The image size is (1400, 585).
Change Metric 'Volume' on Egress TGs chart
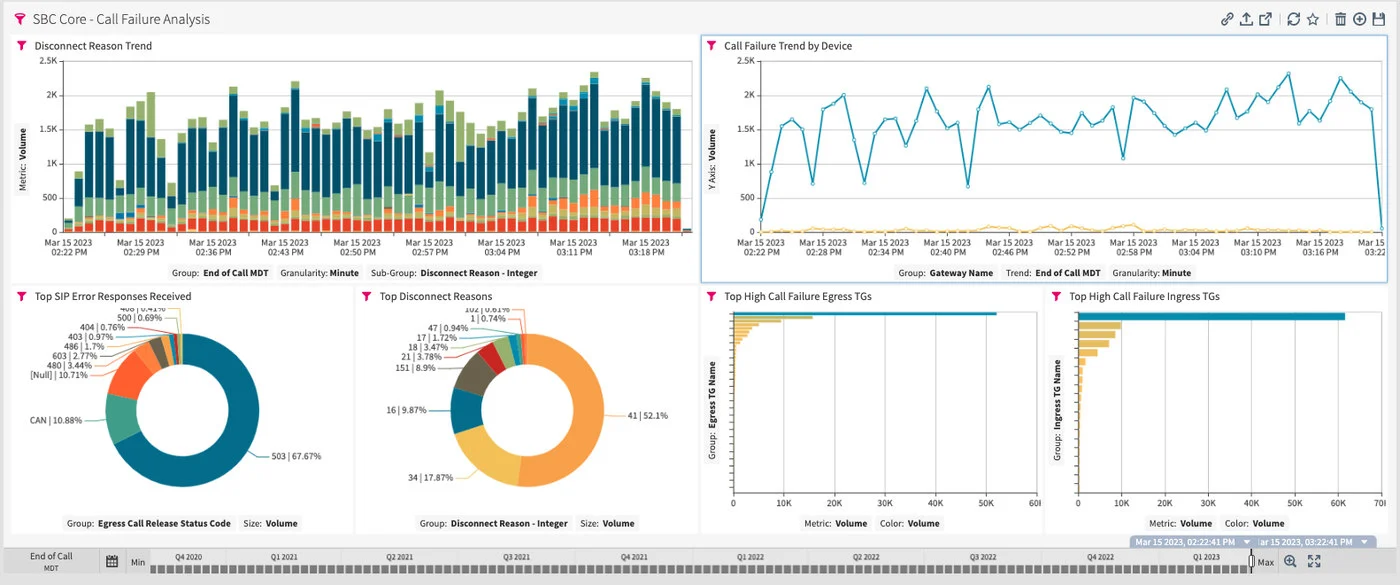851,523
